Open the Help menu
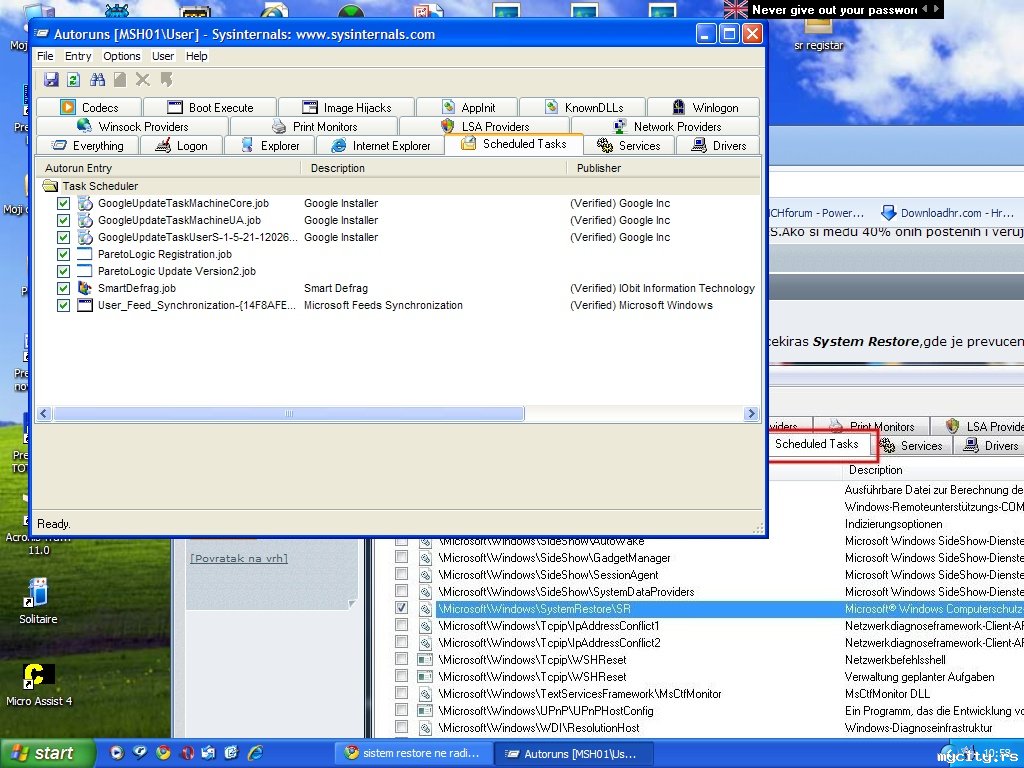This screenshot has height=768, width=1024. coord(197,56)
